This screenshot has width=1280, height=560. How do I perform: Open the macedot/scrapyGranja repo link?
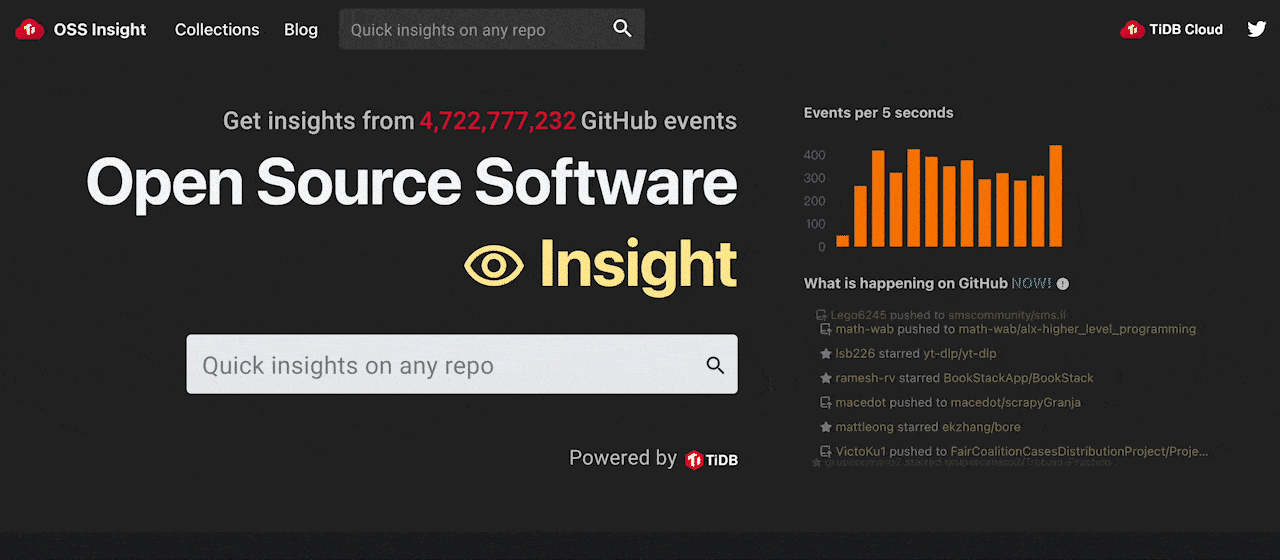[1015, 402]
